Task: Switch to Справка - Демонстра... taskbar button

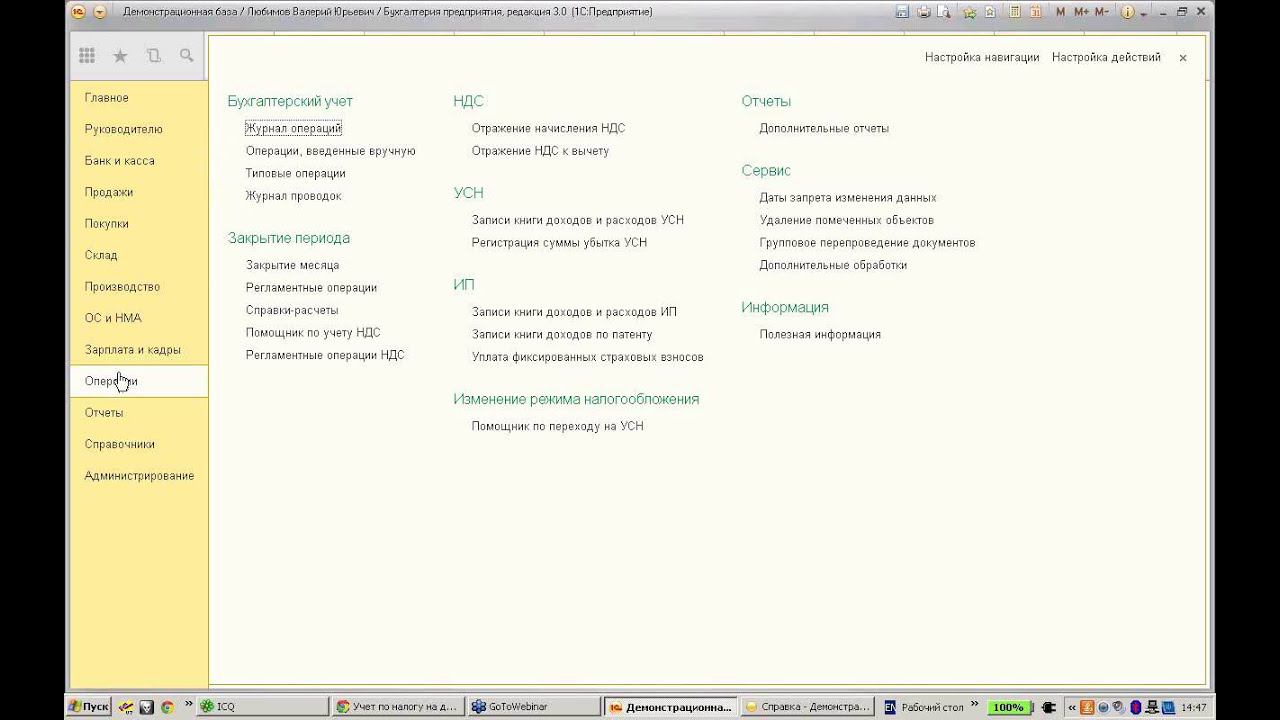Action: pos(808,706)
